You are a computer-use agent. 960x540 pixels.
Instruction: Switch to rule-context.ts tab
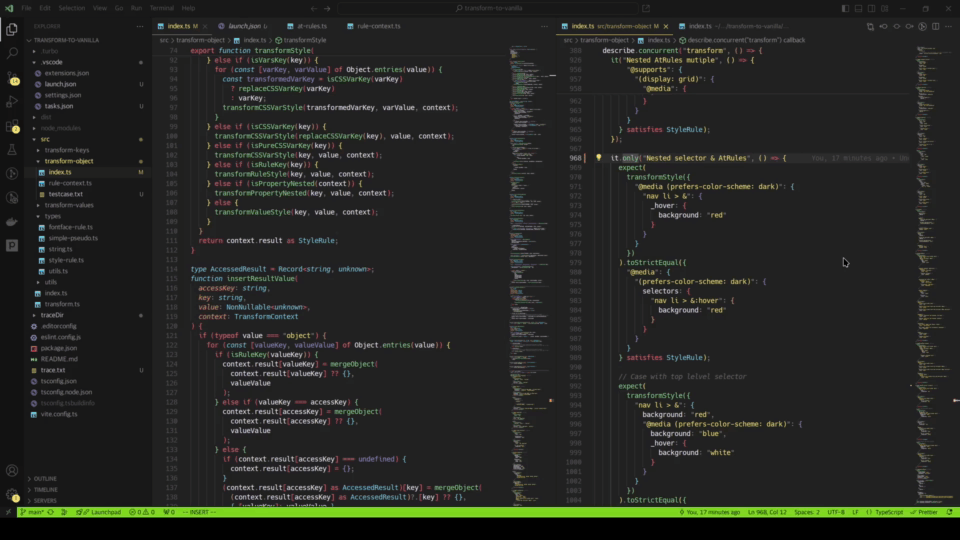[x=378, y=26]
